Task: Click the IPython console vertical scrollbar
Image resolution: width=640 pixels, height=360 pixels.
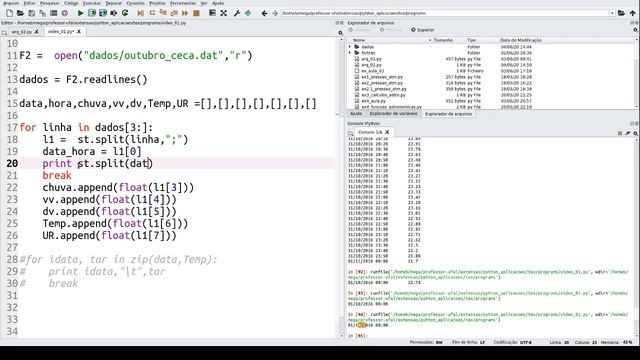Action: pyautogui.click(x=637, y=237)
